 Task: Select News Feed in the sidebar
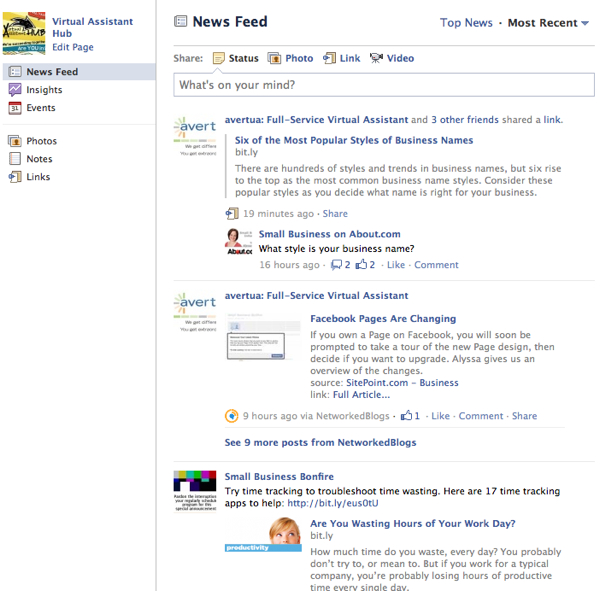tap(52, 72)
